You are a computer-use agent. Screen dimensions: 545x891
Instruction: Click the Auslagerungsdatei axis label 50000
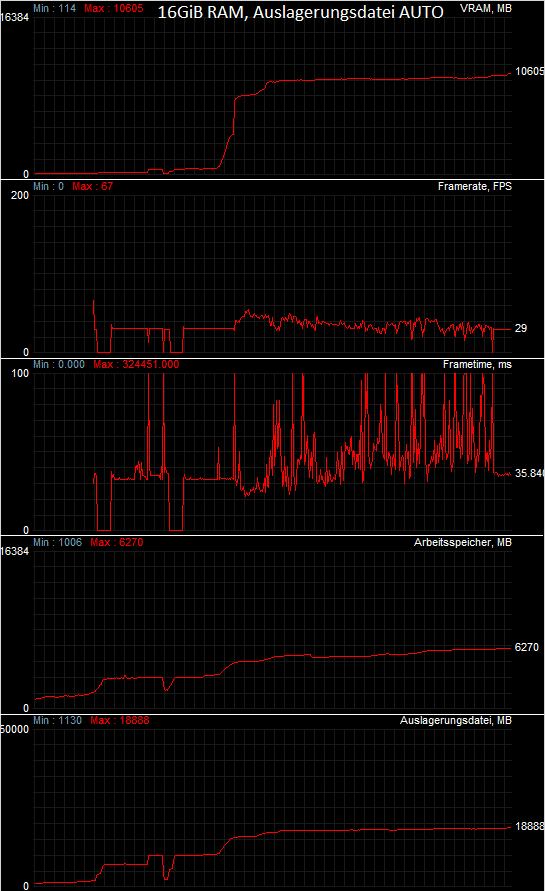click(15, 730)
